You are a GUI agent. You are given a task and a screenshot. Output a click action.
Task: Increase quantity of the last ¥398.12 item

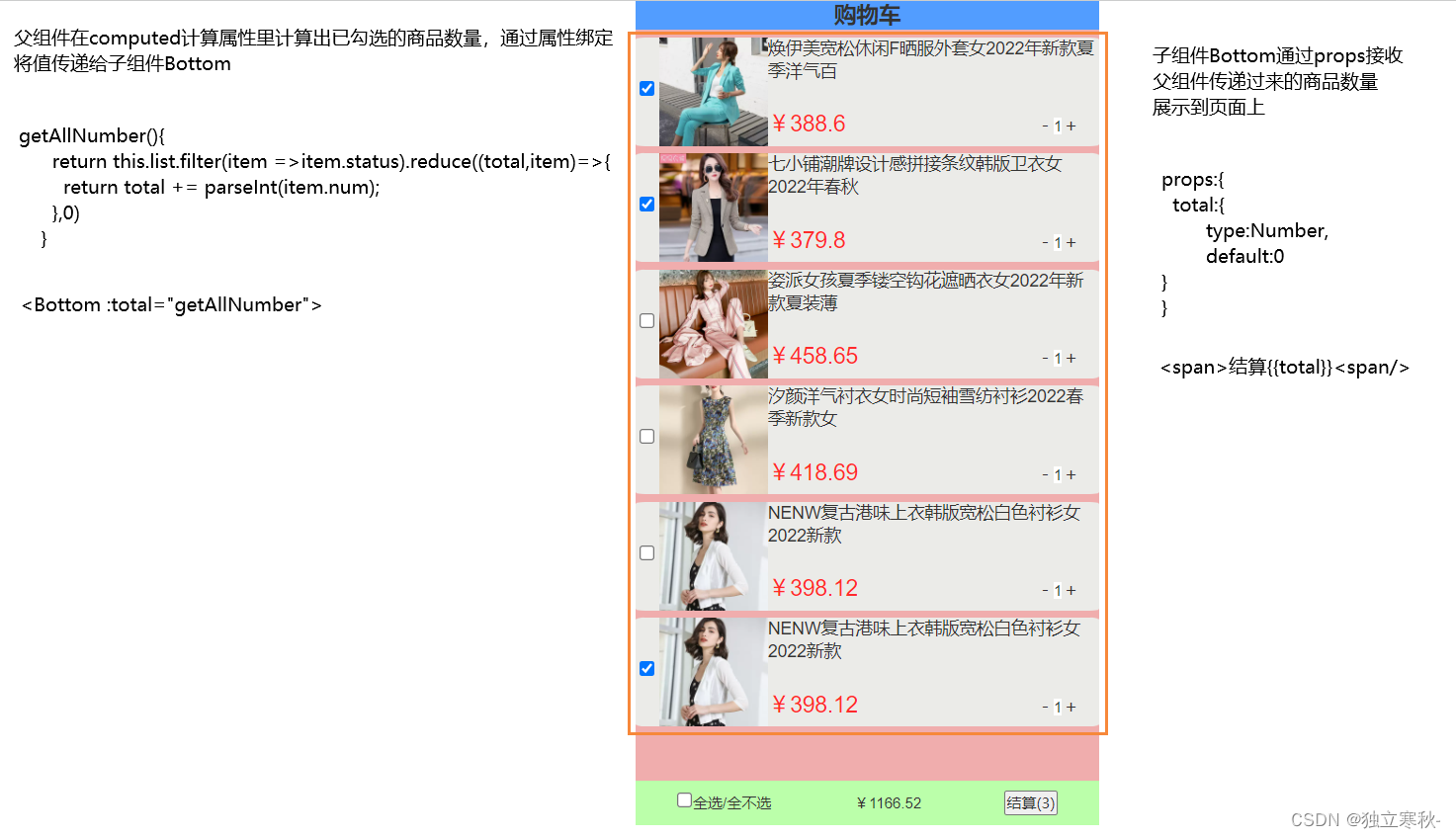[x=1071, y=708]
